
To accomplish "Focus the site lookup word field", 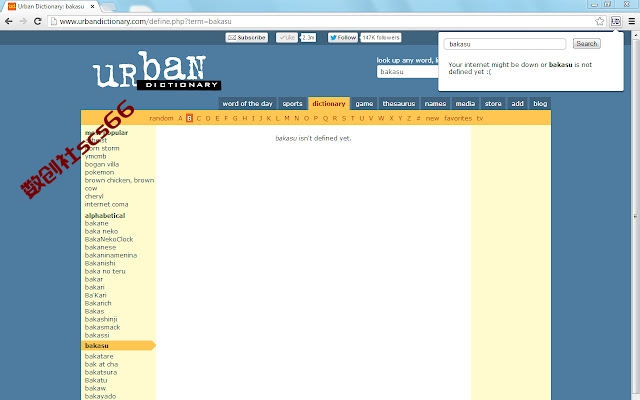I will (407, 72).
